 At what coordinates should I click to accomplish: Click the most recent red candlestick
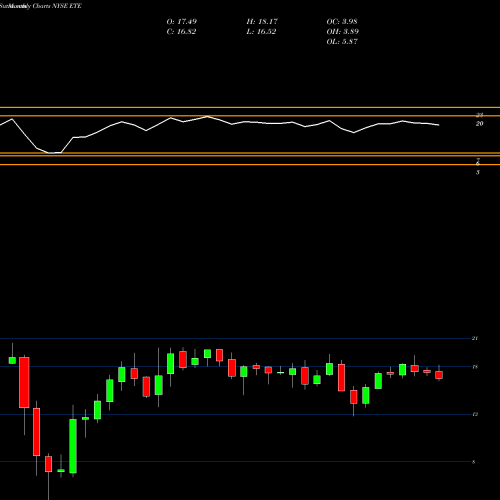[439, 375]
